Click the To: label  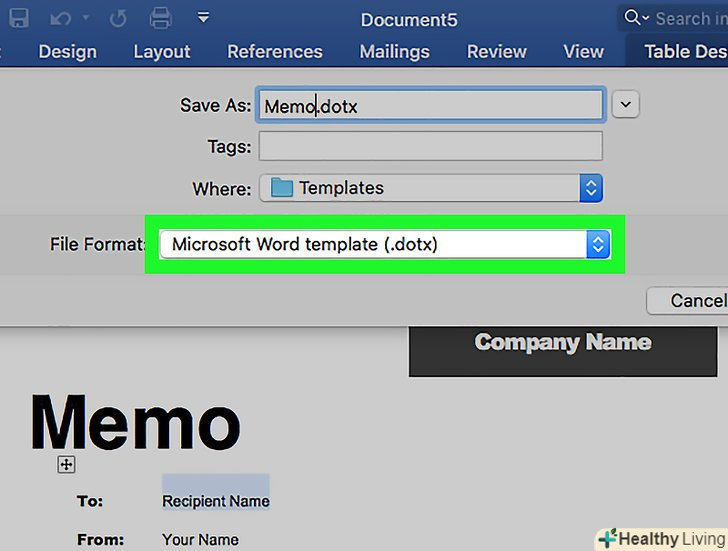tap(90, 501)
